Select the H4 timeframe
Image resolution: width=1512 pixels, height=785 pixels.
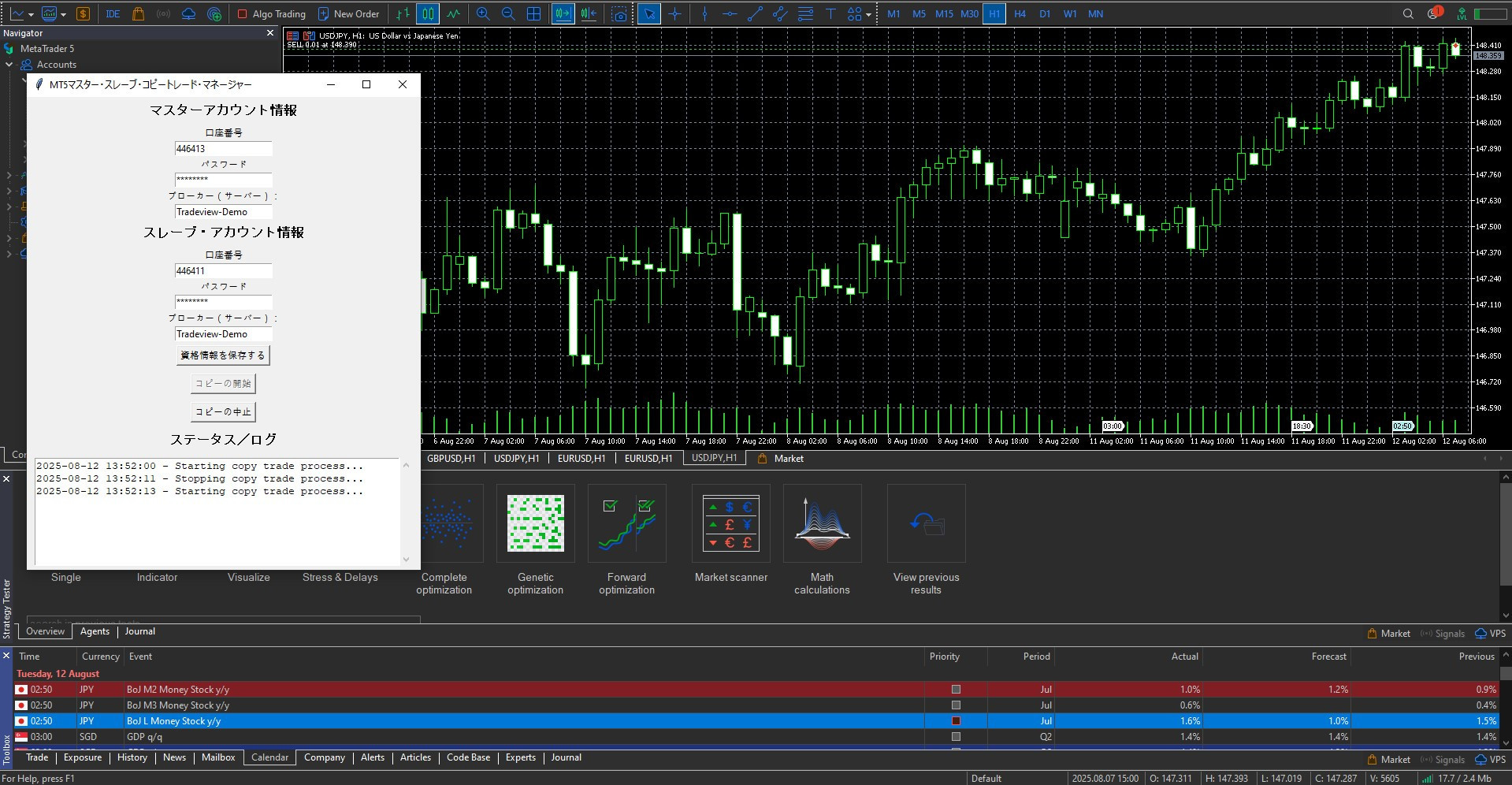pos(1020,13)
